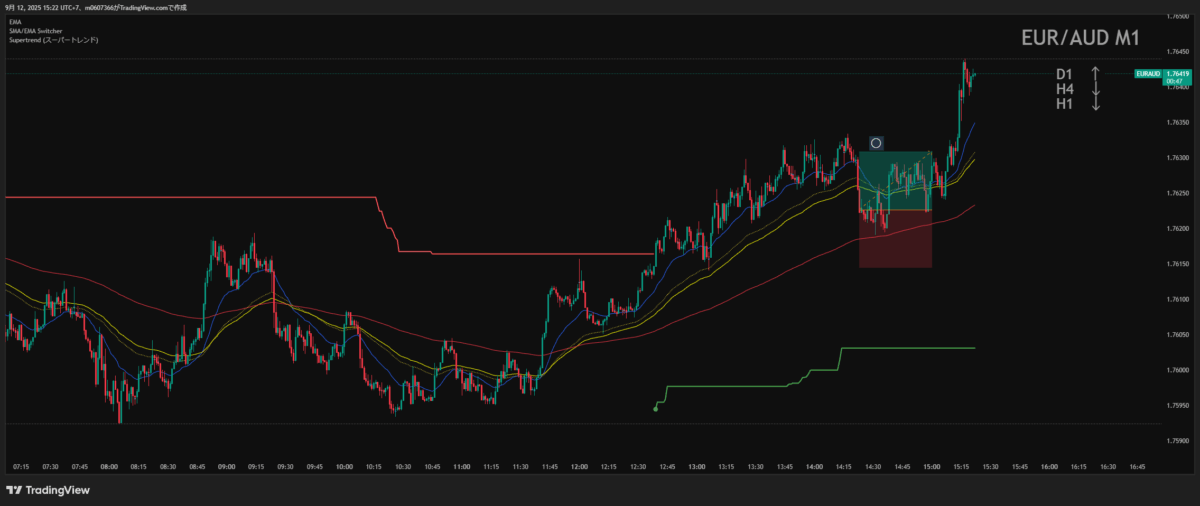Viewport: 1200px width, 506px height.
Task: Click the D1 up-arrow trend icon
Action: click(x=1096, y=74)
